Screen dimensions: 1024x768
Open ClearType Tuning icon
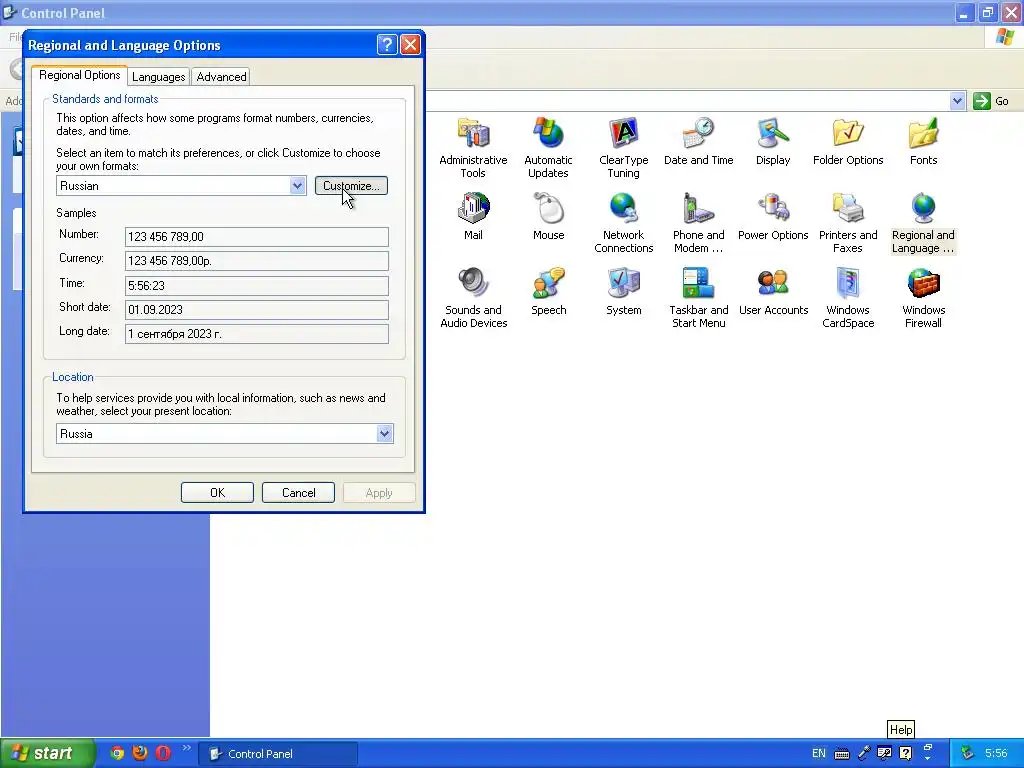point(623,148)
